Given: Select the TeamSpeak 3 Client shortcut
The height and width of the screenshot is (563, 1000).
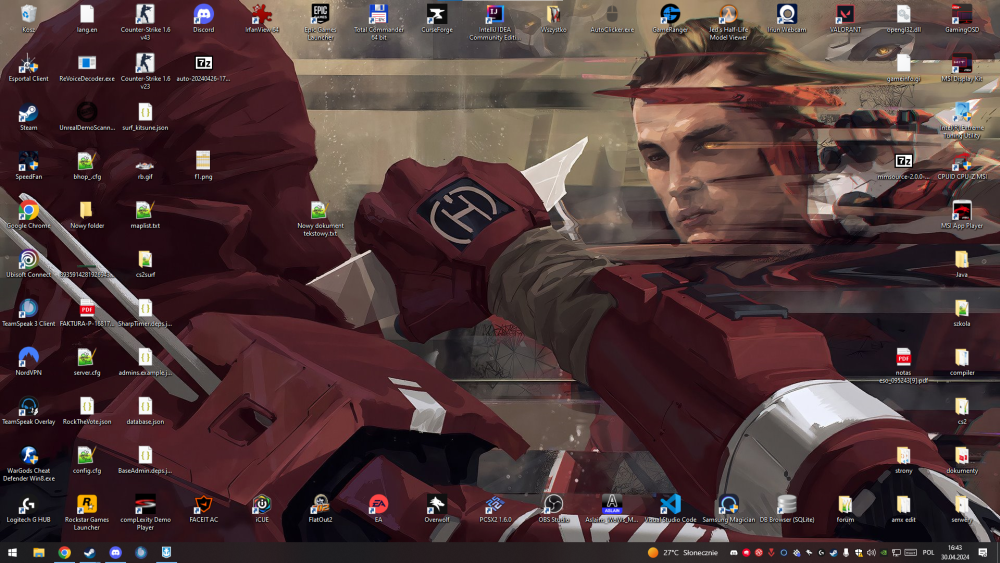Looking at the screenshot, I should coord(28,312).
